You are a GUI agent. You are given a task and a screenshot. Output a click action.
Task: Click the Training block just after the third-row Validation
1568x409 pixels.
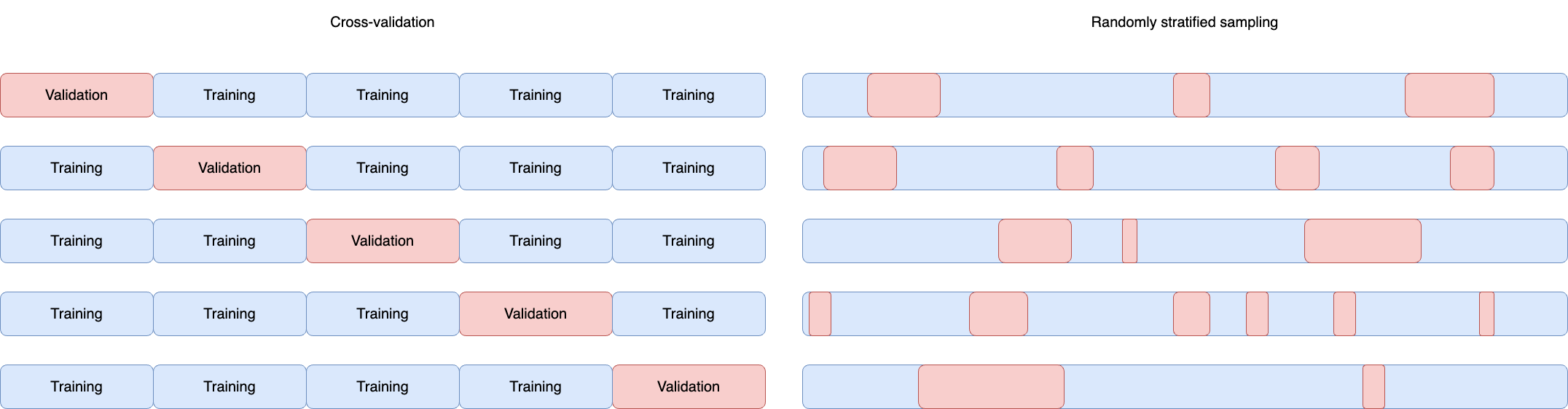(x=536, y=241)
